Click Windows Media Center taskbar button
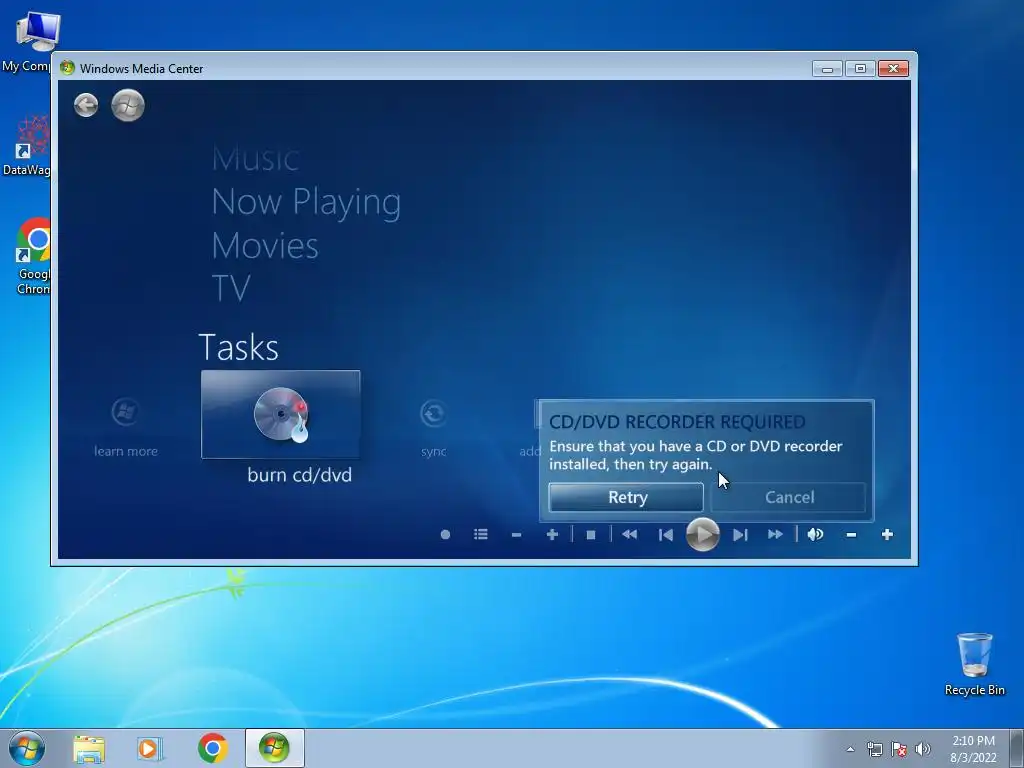This screenshot has width=1024, height=768. point(274,748)
